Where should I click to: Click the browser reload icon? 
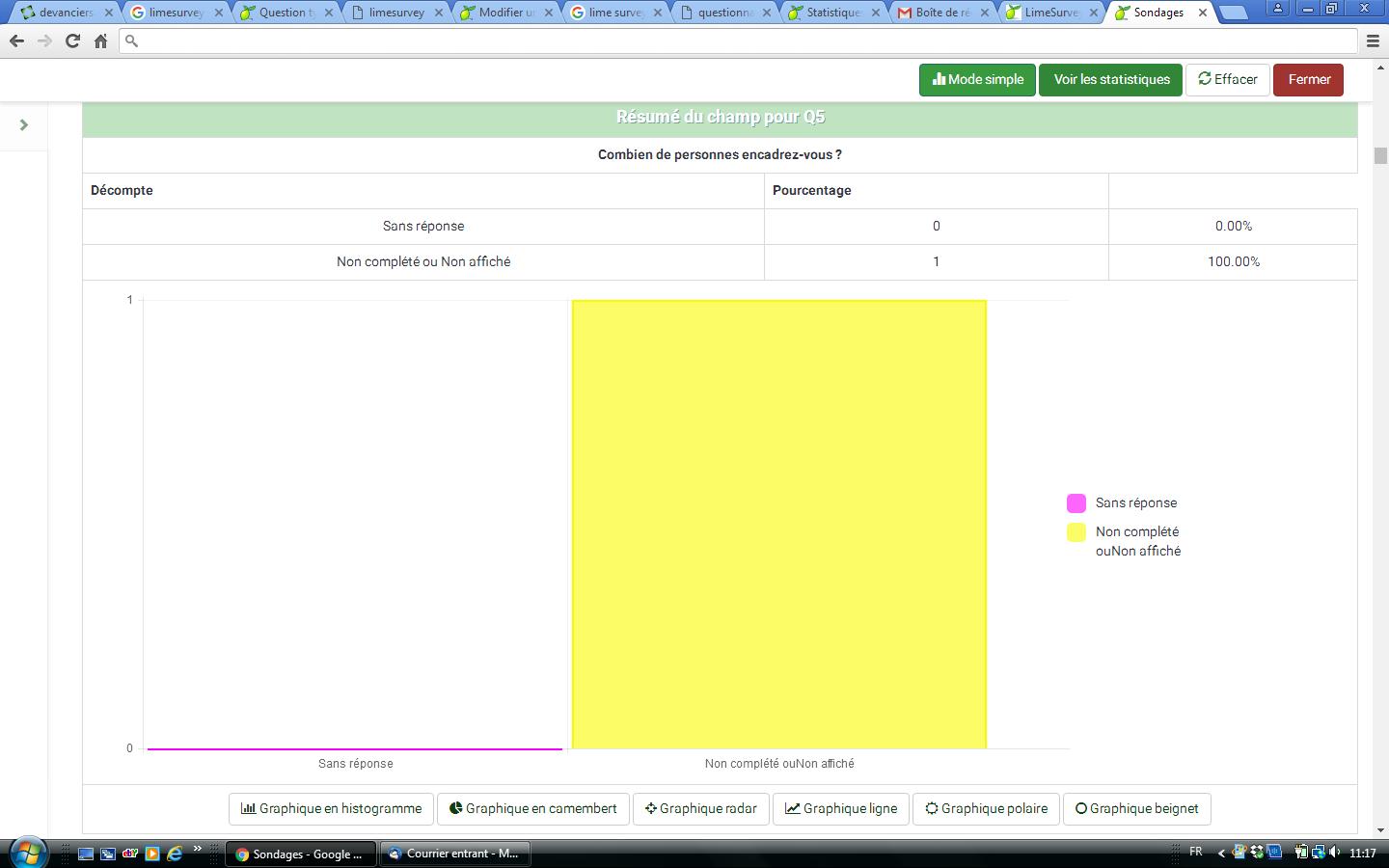pyautogui.click(x=72, y=41)
